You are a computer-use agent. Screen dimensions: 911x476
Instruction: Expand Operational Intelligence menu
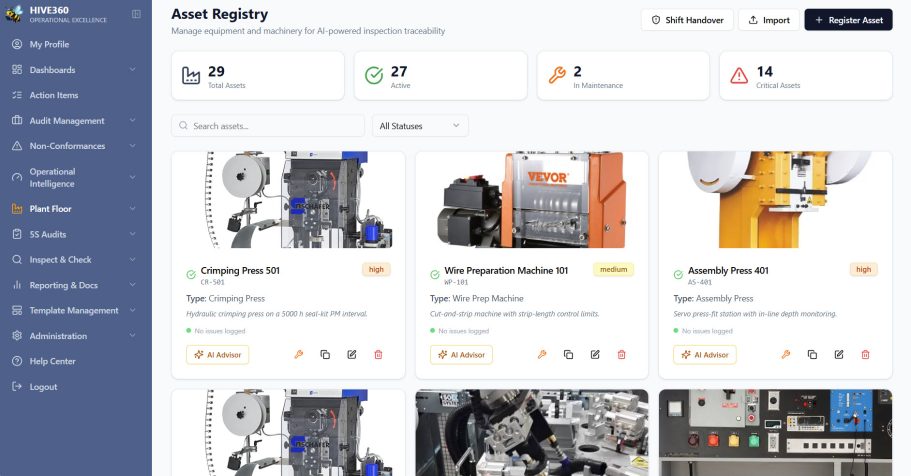[76, 177]
